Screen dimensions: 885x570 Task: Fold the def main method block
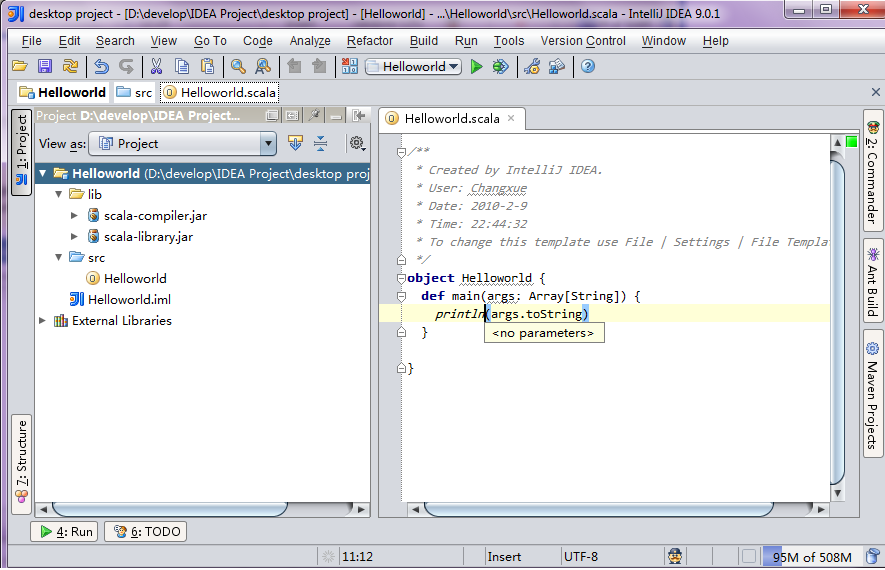click(x=401, y=296)
